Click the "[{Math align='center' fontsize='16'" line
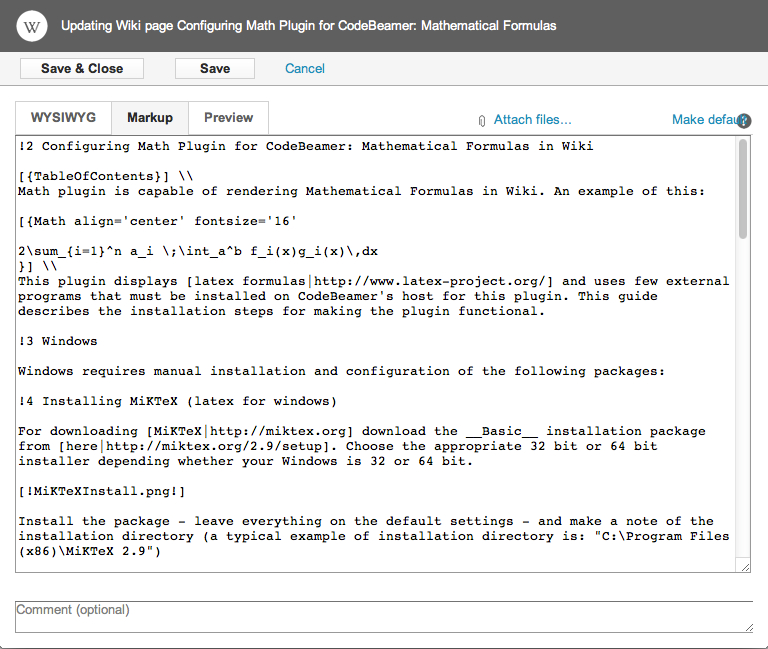The width and height of the screenshot is (768, 649). tap(157, 221)
